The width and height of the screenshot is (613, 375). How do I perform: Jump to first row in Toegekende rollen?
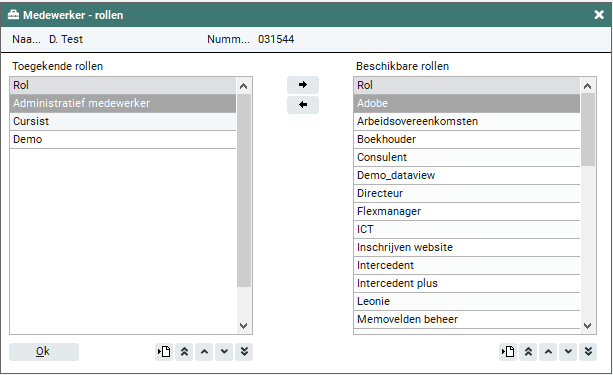point(184,352)
